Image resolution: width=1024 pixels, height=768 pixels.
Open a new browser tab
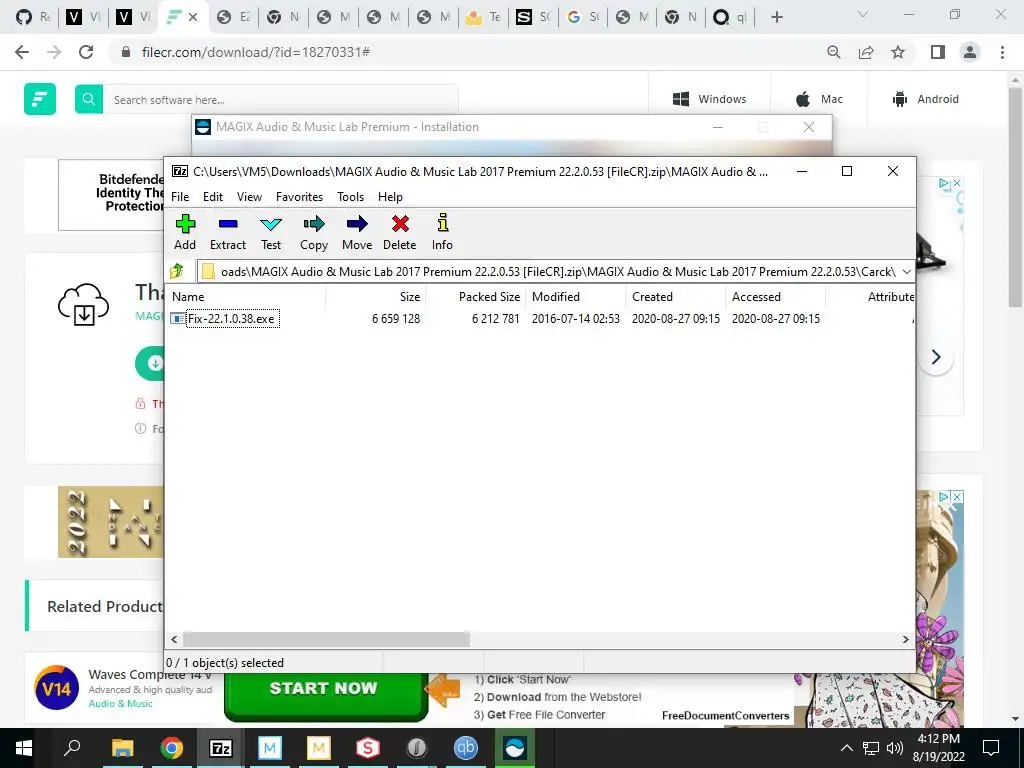776,17
